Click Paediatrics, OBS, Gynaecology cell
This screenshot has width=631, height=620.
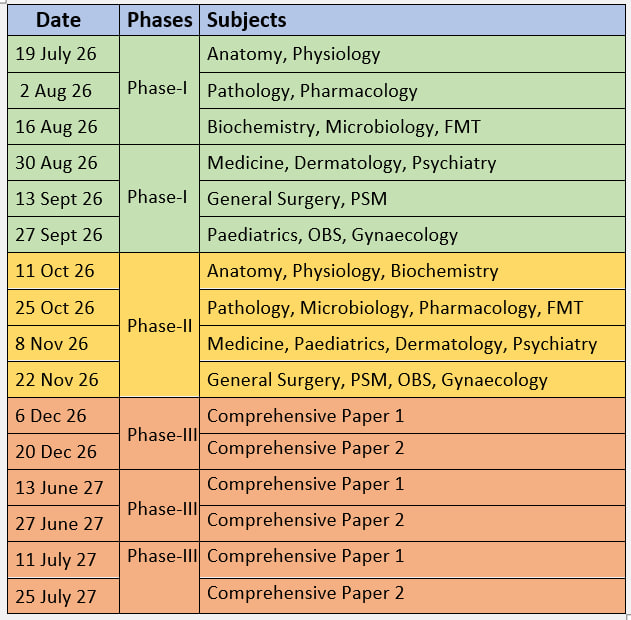click(412, 235)
